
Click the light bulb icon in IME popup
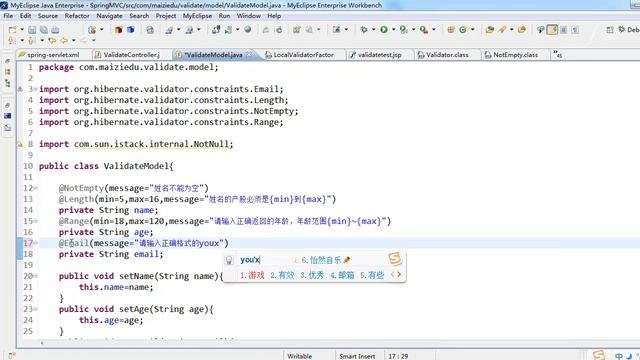click(229, 260)
